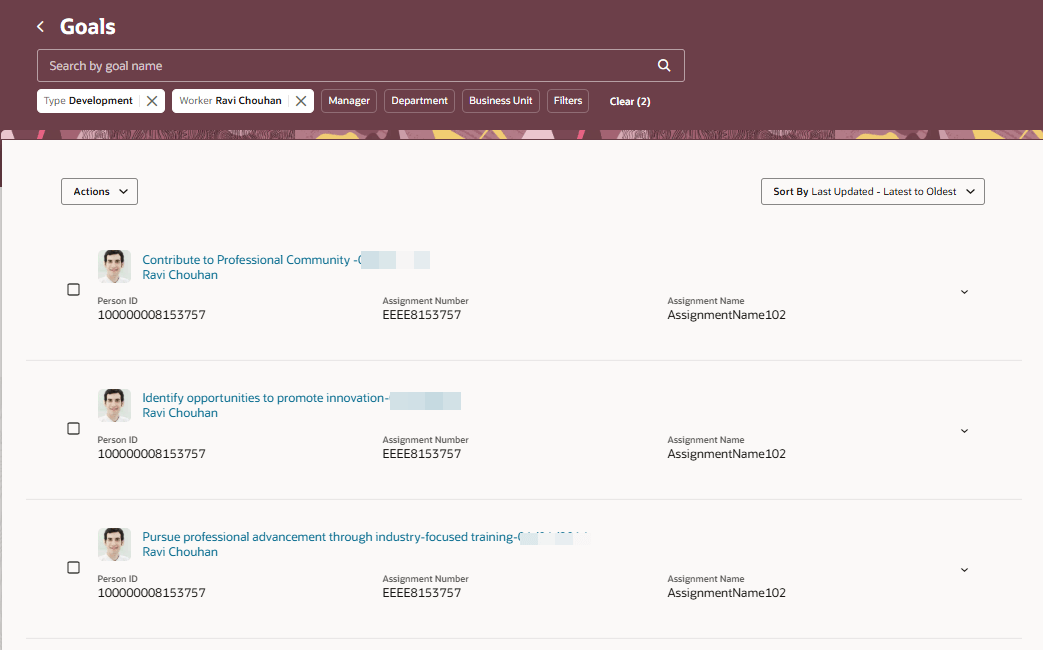
Task: Open the Manager filter
Action: pos(348,100)
